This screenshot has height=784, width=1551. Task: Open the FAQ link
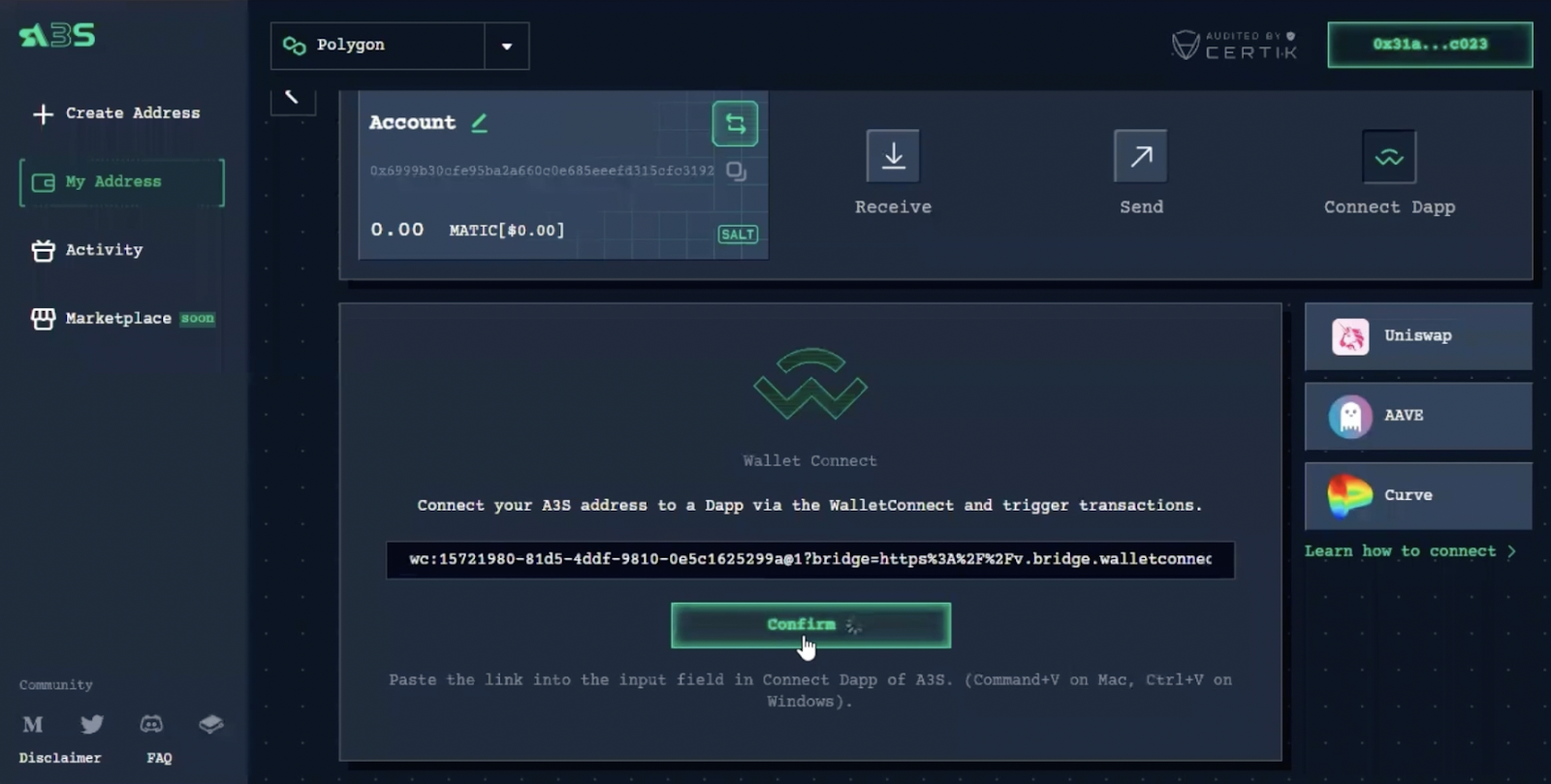point(159,758)
